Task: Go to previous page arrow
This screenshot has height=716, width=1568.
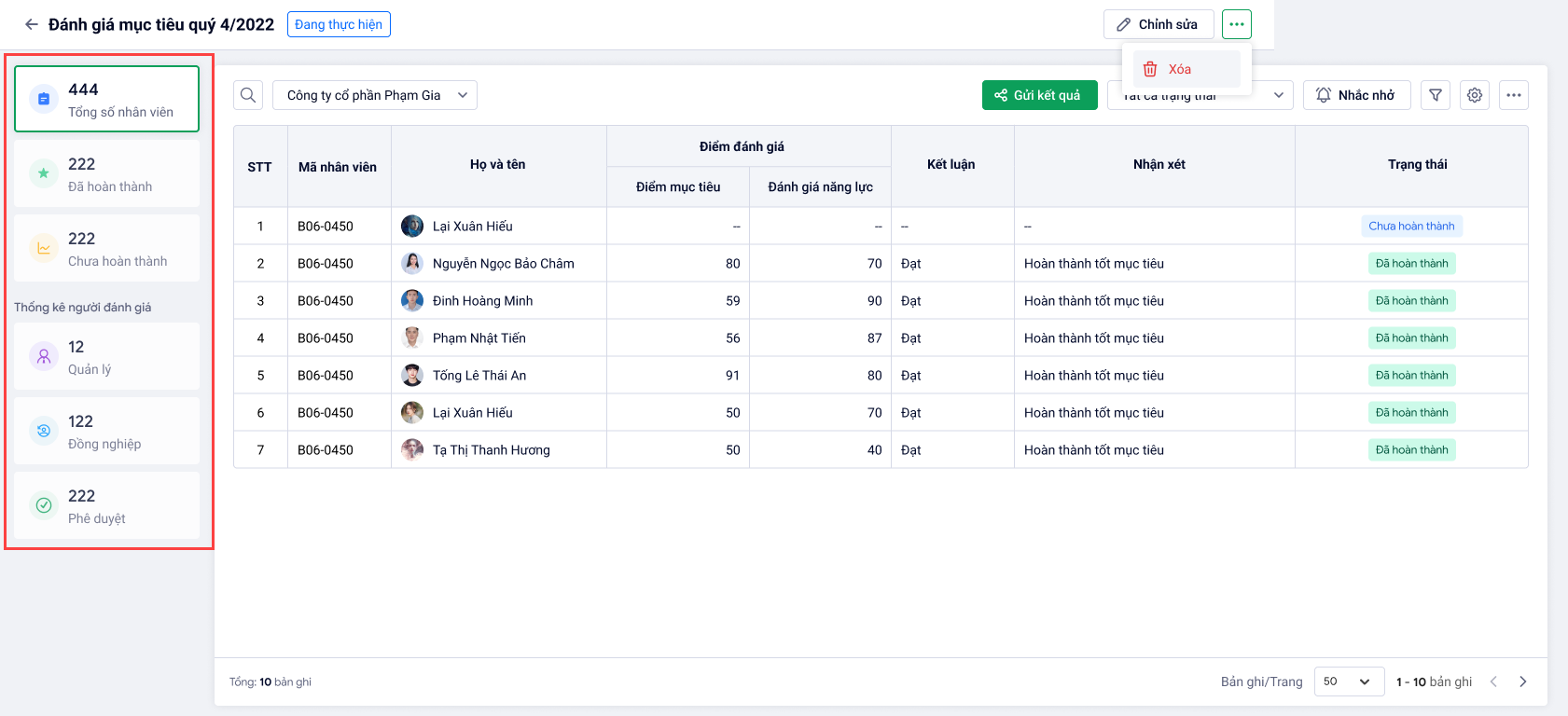Action: pyautogui.click(x=1493, y=682)
